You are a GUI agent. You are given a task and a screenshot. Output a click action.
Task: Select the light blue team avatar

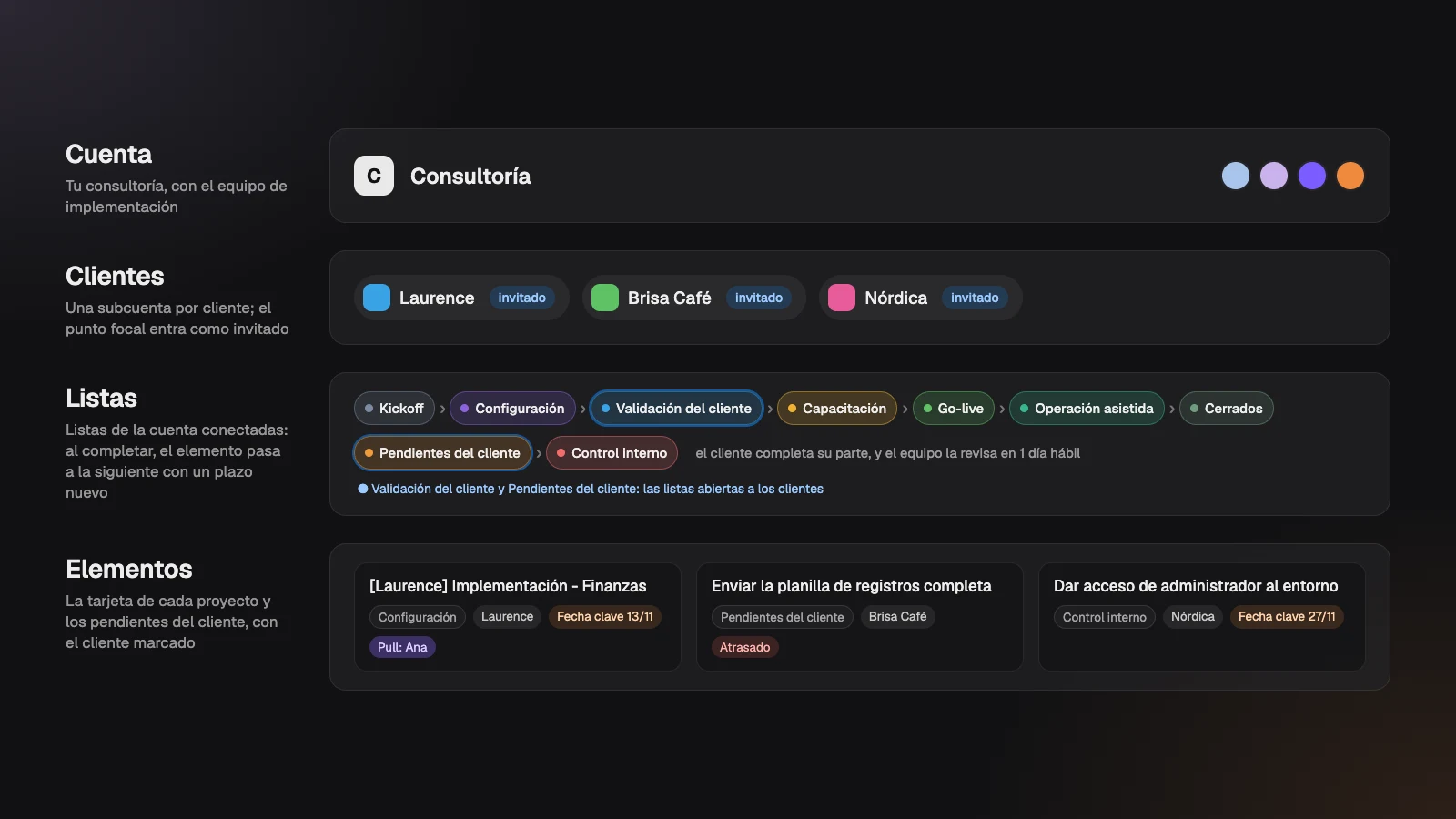point(1236,176)
